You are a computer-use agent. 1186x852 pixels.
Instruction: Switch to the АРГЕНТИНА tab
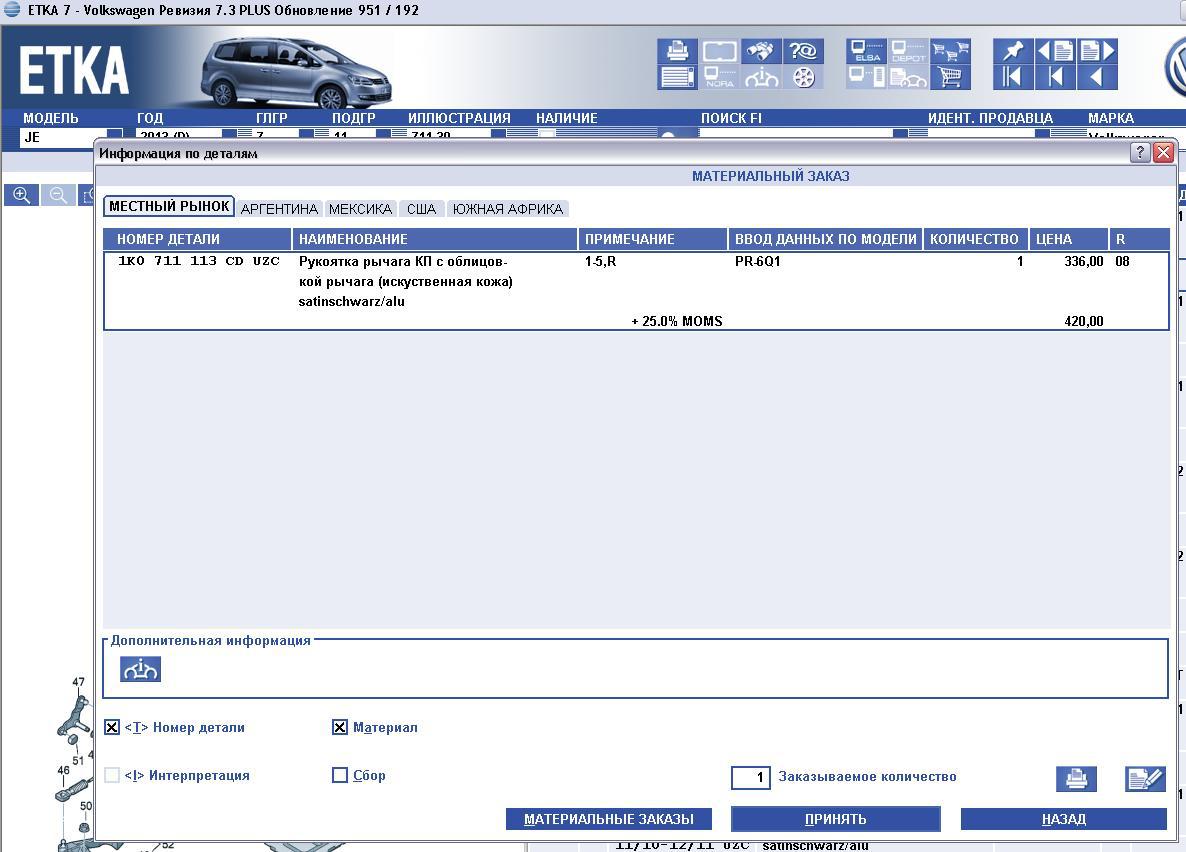[279, 209]
